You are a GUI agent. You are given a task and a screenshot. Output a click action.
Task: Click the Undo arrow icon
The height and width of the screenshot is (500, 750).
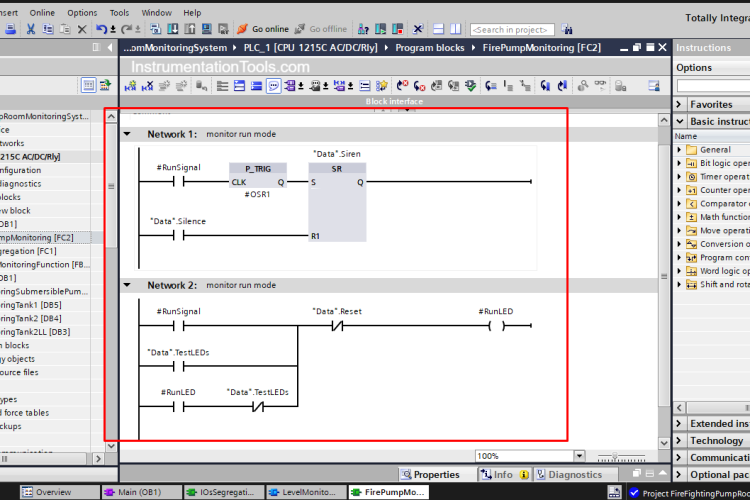[x=101, y=29]
